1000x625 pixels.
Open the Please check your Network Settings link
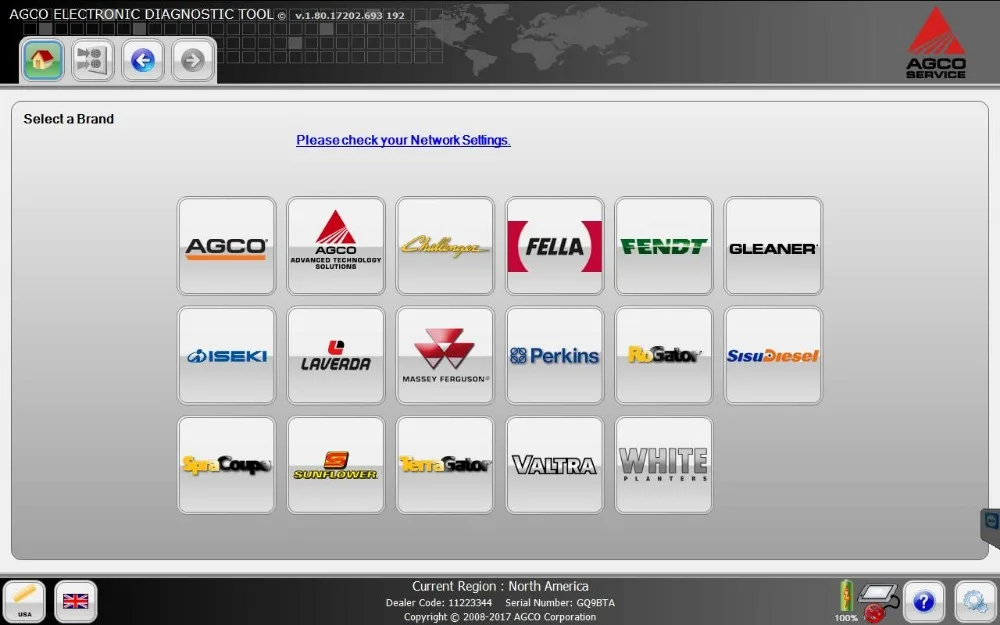tap(403, 140)
